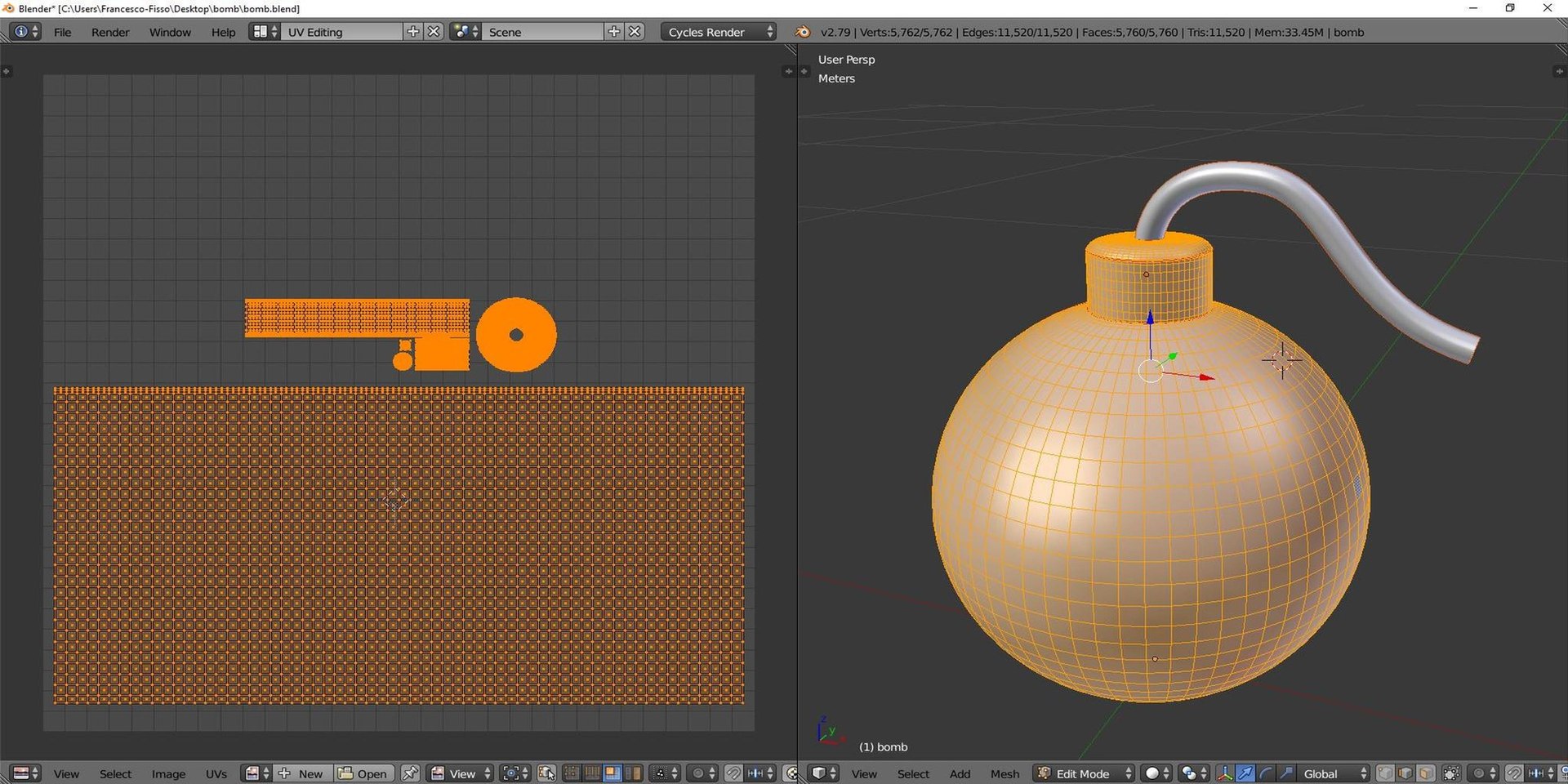
Task: Open the File menu
Action: pyautogui.click(x=62, y=32)
